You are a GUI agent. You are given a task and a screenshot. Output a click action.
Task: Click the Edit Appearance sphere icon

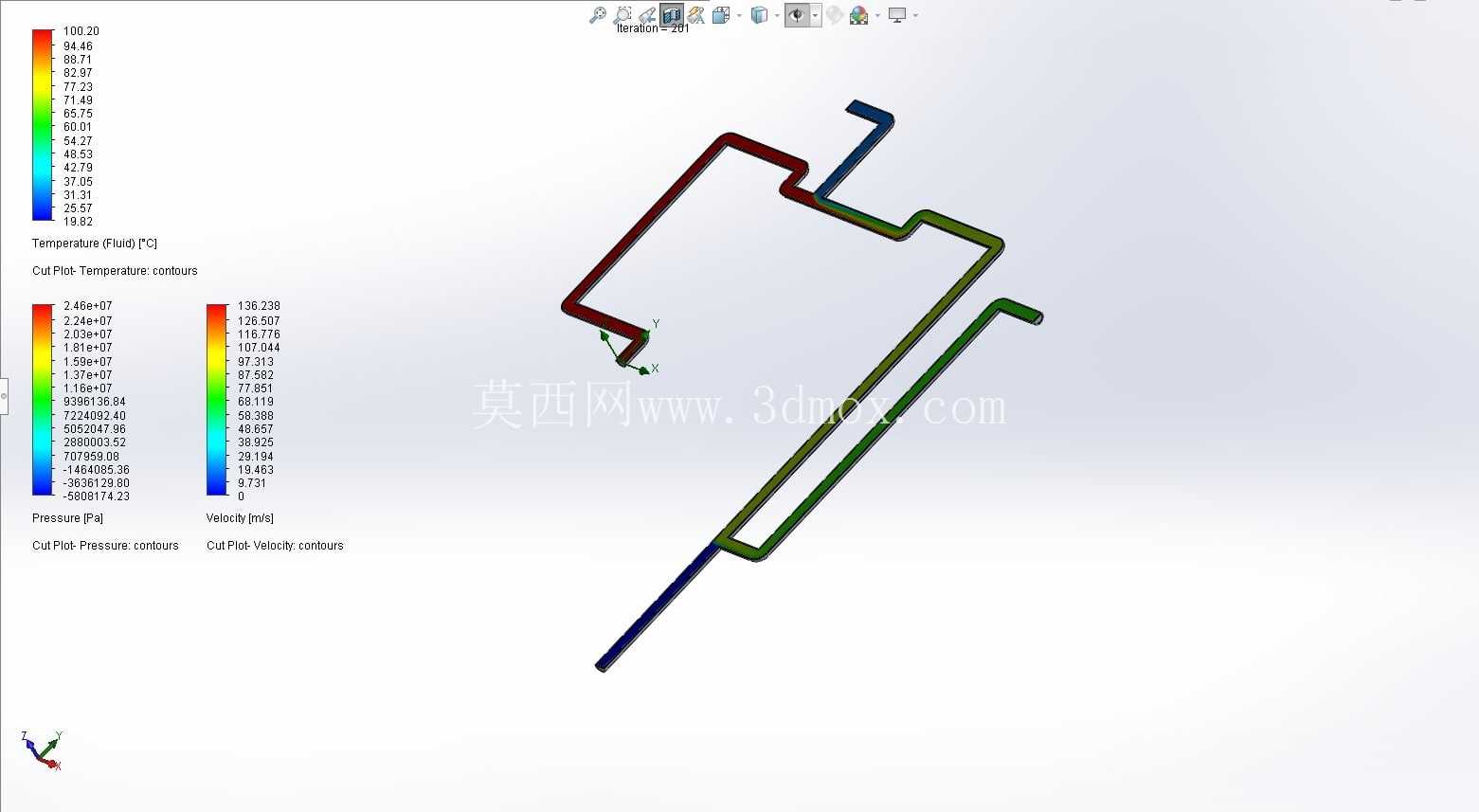click(x=835, y=15)
